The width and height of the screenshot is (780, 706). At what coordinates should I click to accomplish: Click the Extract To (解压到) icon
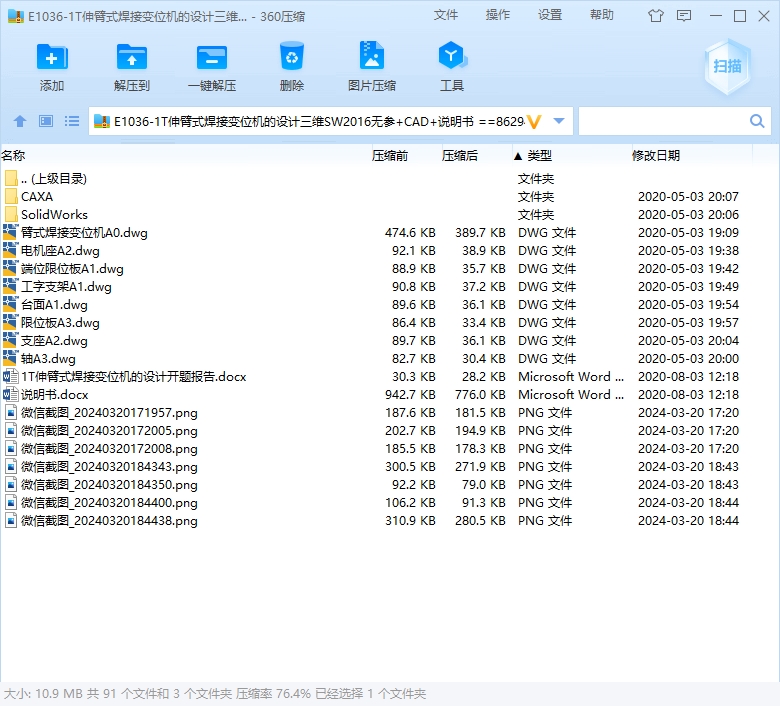click(132, 57)
